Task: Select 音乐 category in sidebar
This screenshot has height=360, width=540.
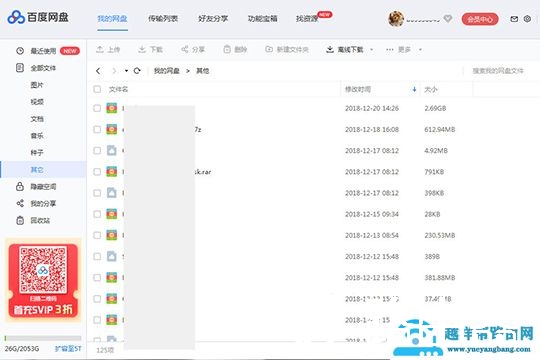Action: coord(37,136)
